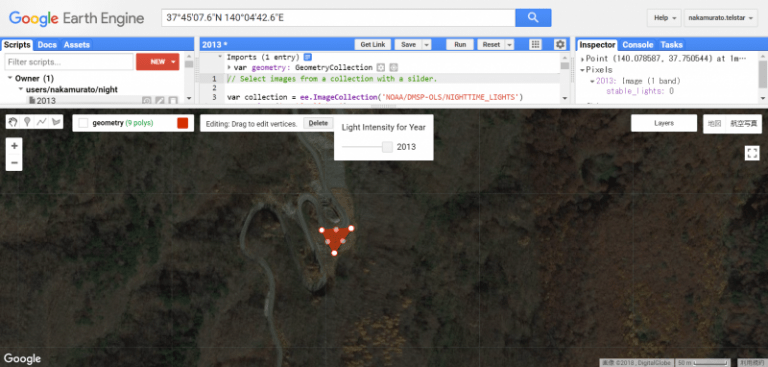This screenshot has width=768, height=367.
Task: Toggle fullscreen map view
Action: click(751, 153)
